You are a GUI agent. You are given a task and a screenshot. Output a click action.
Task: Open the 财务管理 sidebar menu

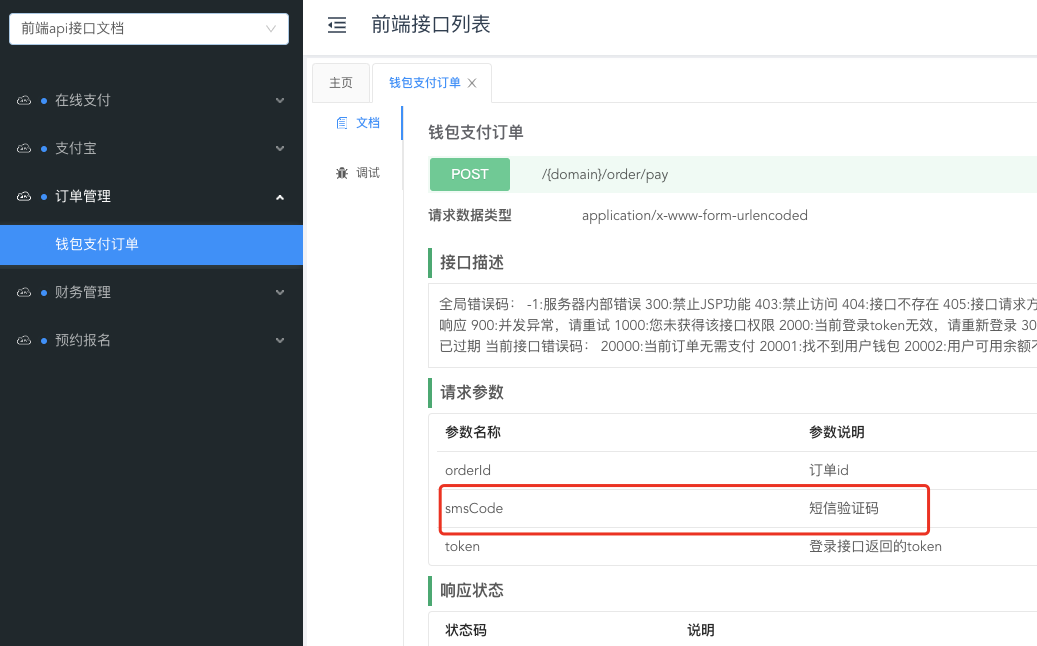click(151, 292)
